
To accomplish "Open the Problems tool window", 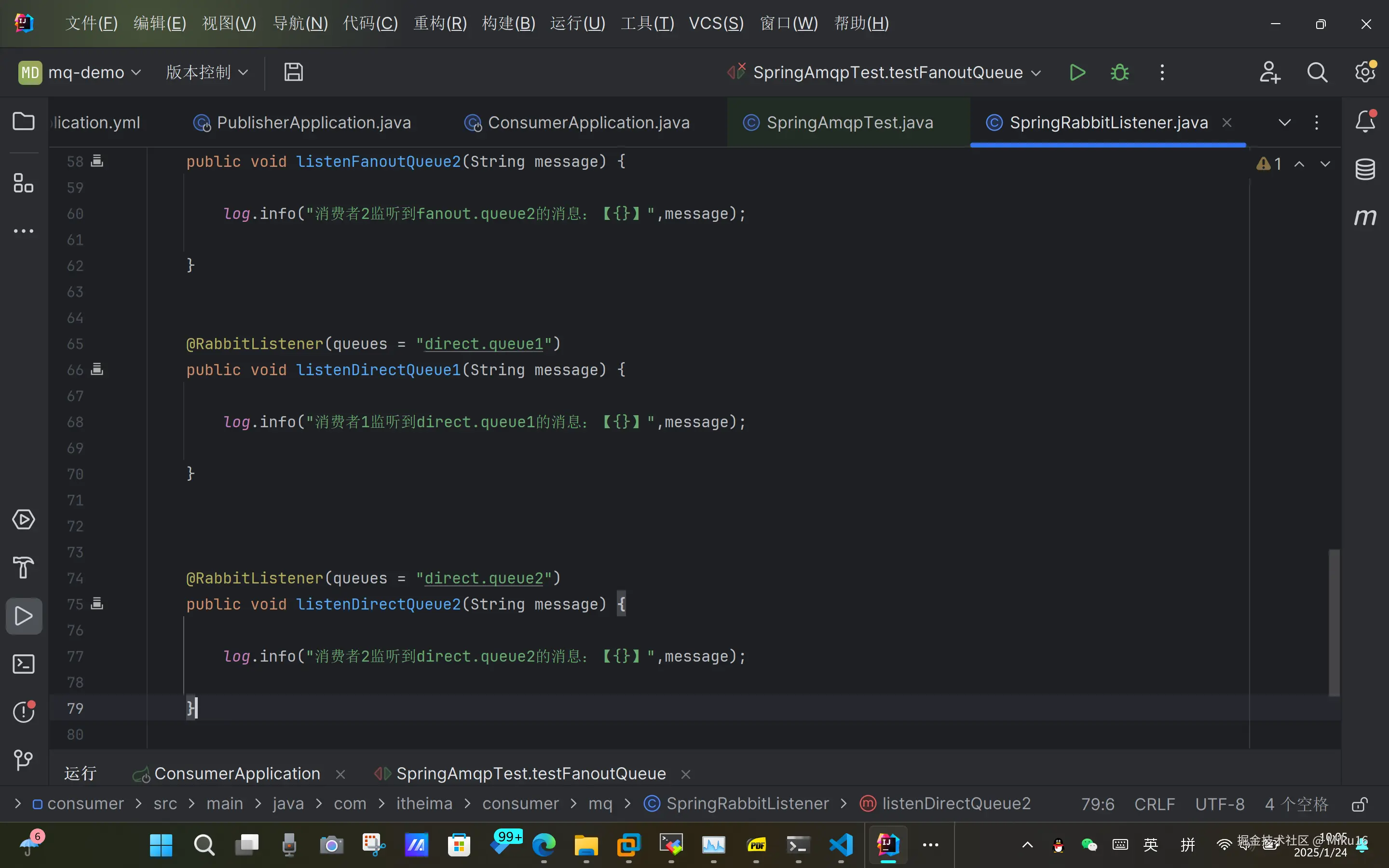I will (24, 712).
